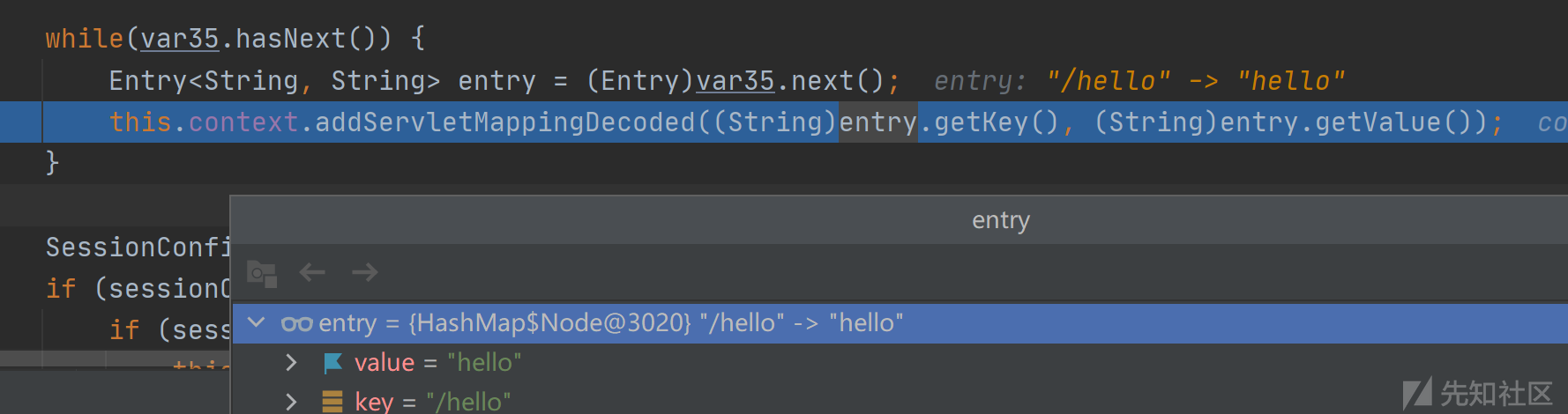Expand the key = "/hello" node
The width and height of the screenshot is (1568, 414).
point(291,402)
